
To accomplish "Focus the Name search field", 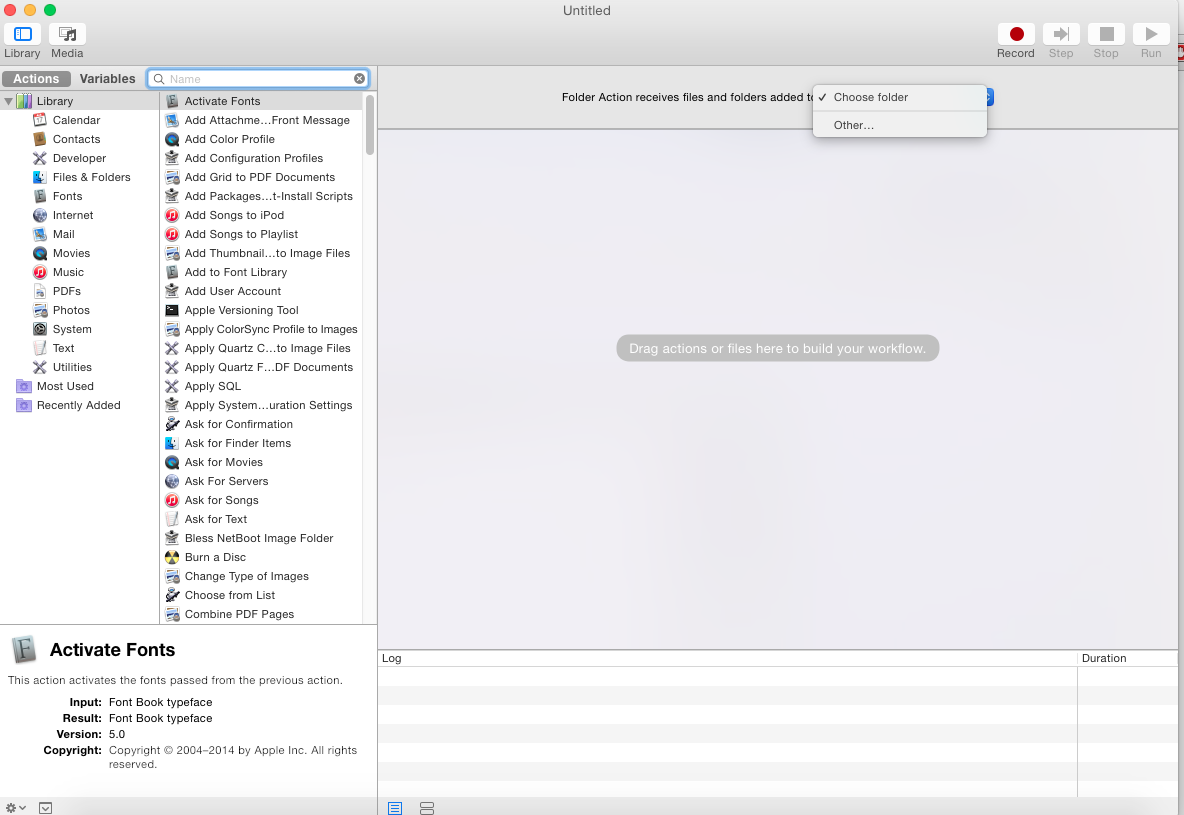I will (x=258, y=79).
